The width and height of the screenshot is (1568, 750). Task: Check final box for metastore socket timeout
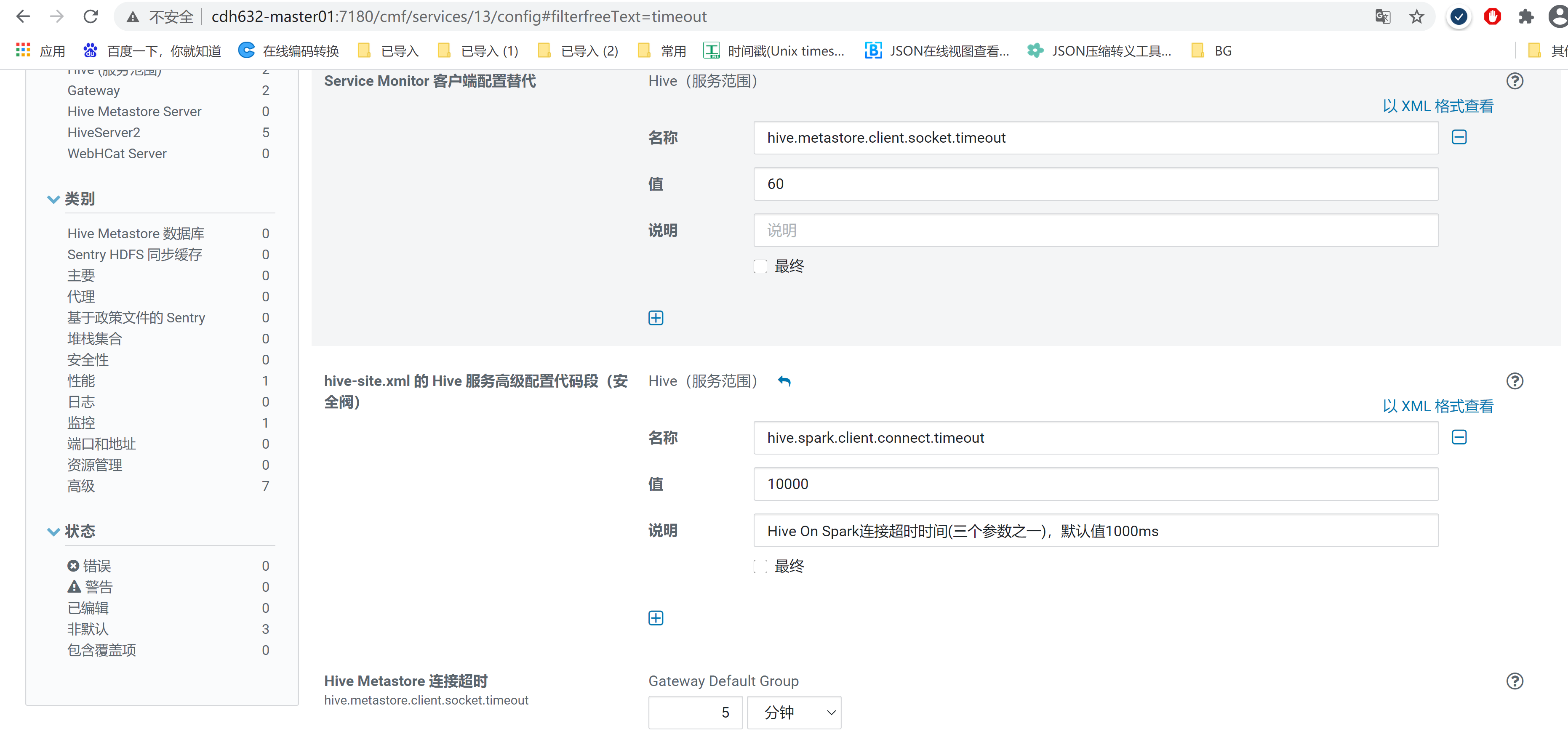coord(760,266)
